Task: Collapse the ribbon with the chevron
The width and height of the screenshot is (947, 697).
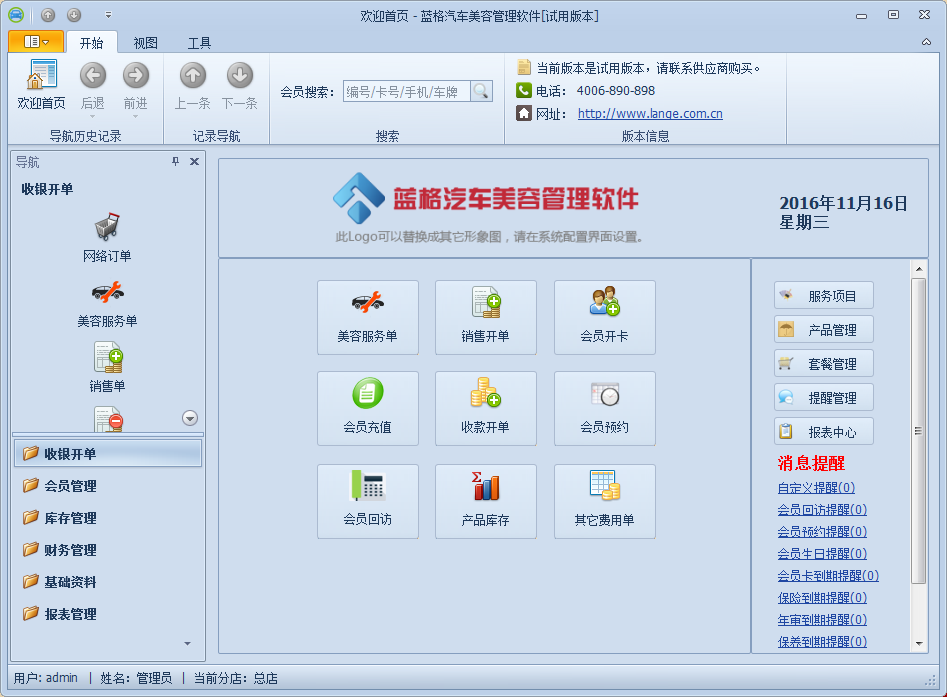Action: [x=926, y=42]
